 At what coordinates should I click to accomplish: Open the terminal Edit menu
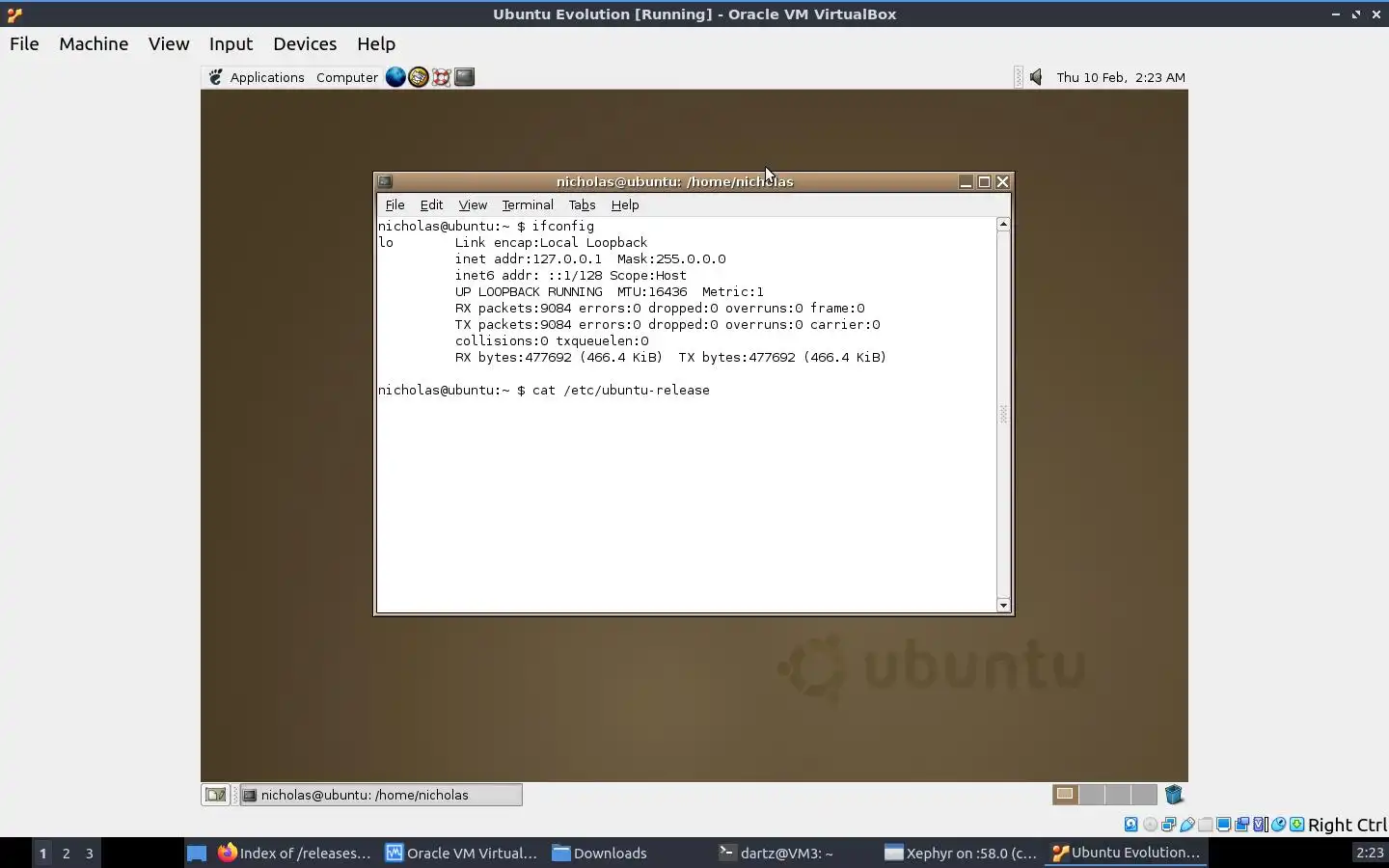[431, 204]
